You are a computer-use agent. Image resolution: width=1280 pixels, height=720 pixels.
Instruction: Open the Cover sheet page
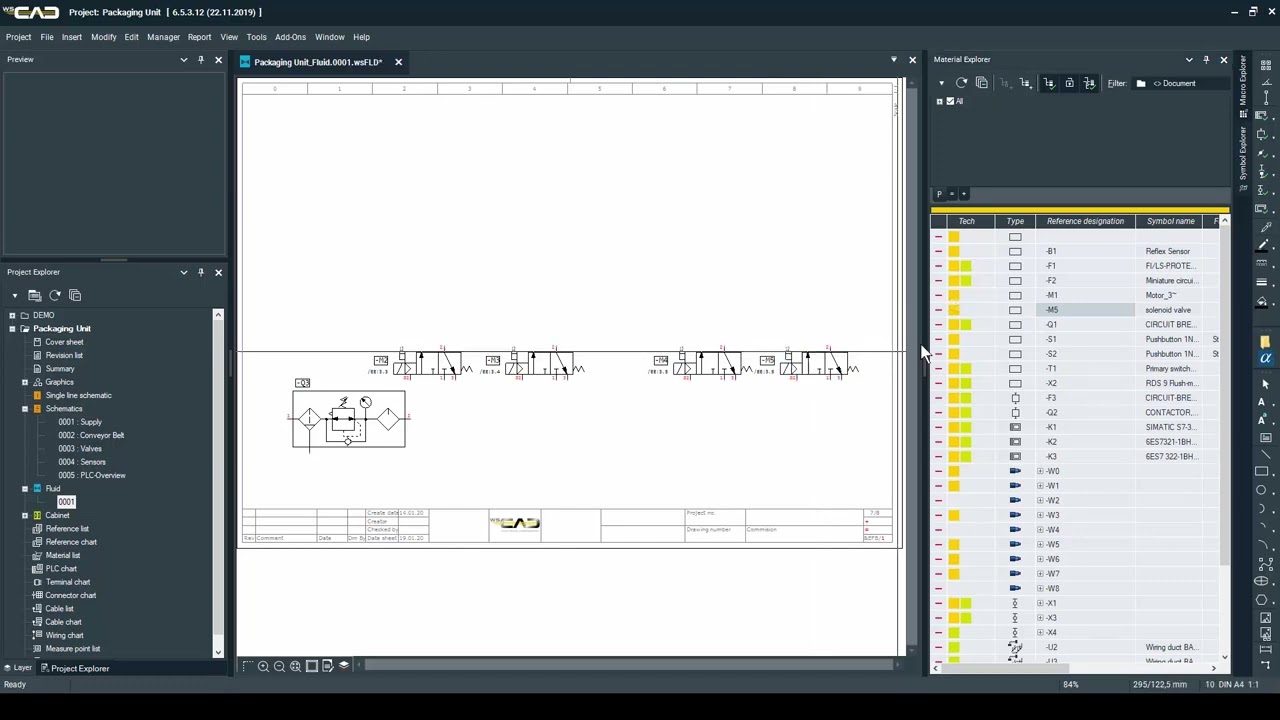(x=64, y=342)
